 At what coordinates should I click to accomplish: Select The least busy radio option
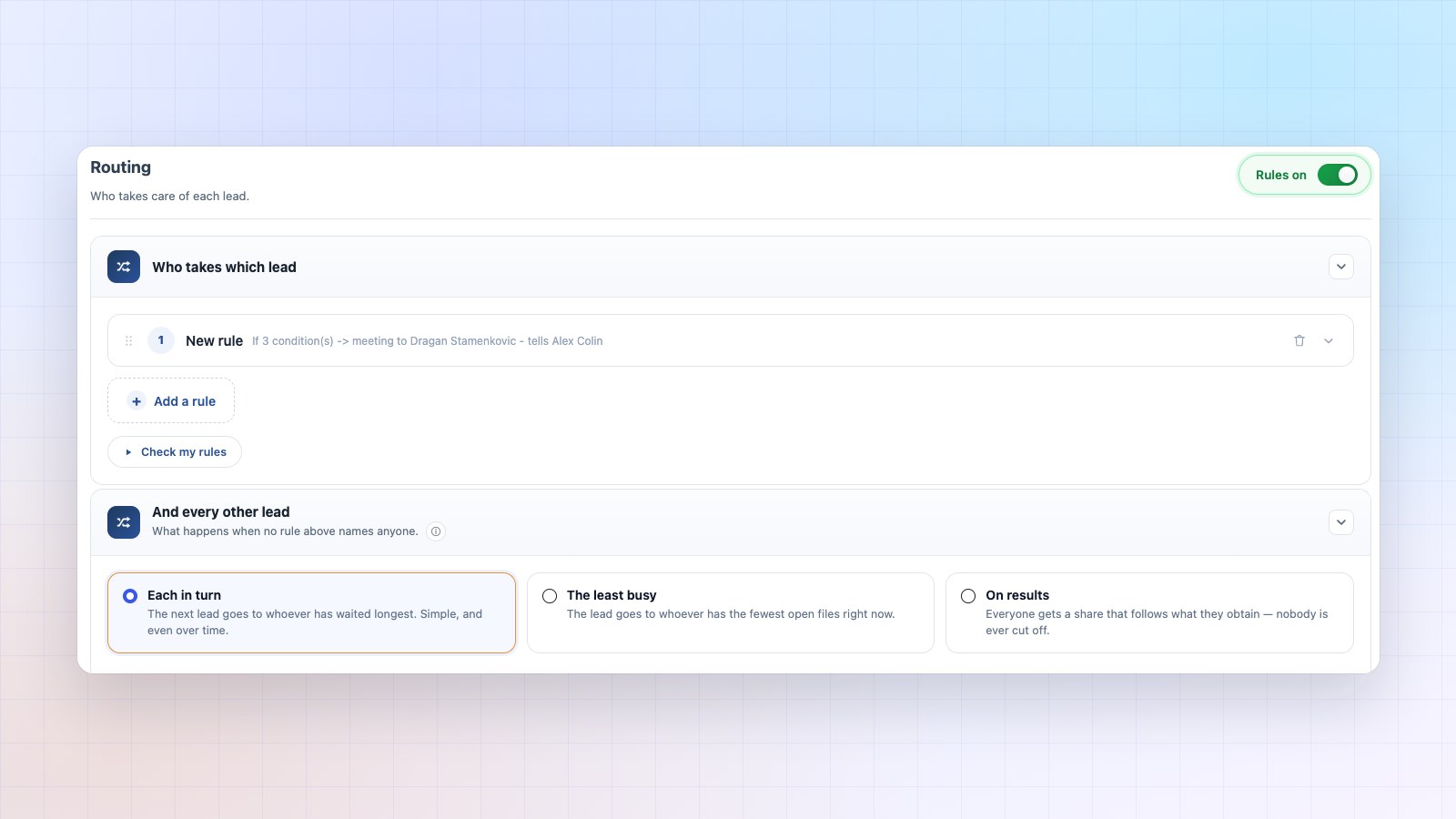point(550,596)
